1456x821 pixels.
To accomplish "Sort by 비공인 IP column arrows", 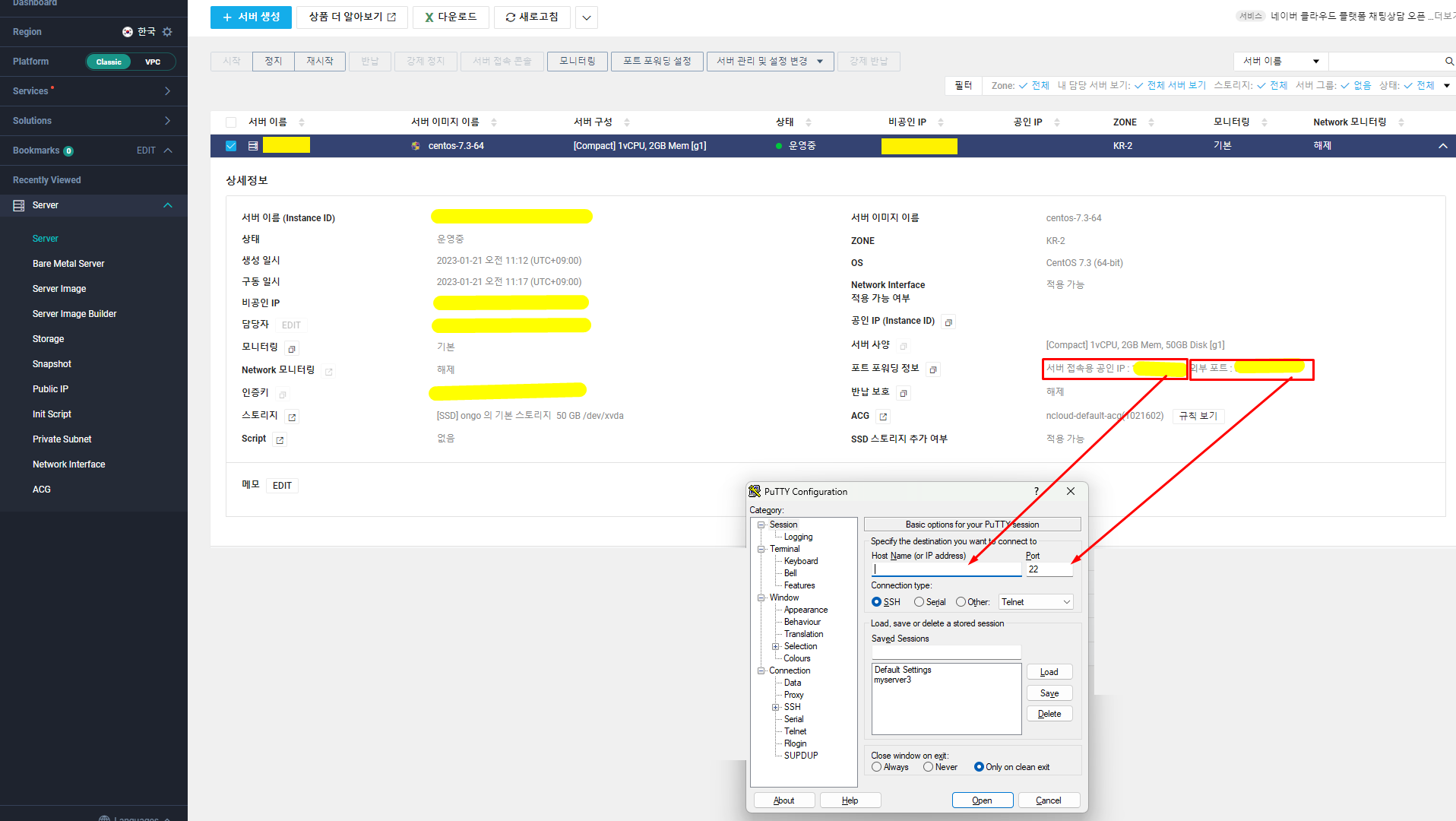I will [x=941, y=122].
